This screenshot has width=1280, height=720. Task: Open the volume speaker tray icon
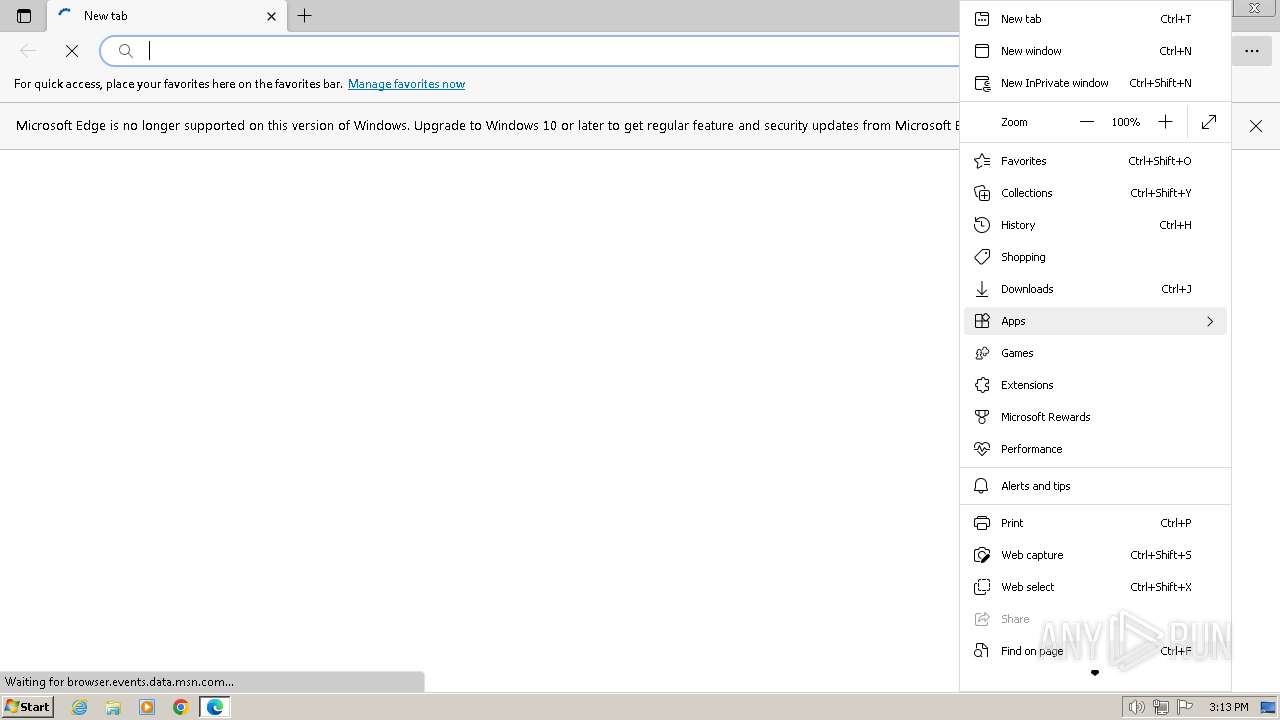pos(1137,707)
